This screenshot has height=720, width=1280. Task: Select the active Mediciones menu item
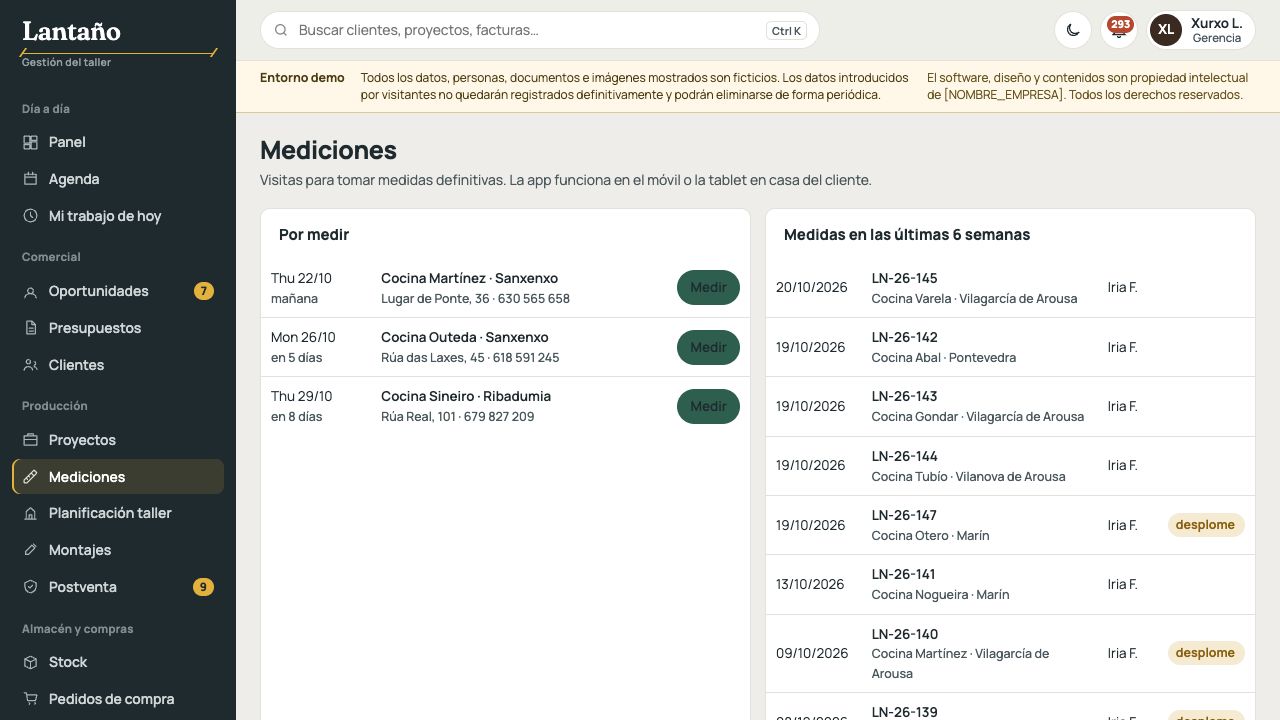point(118,477)
